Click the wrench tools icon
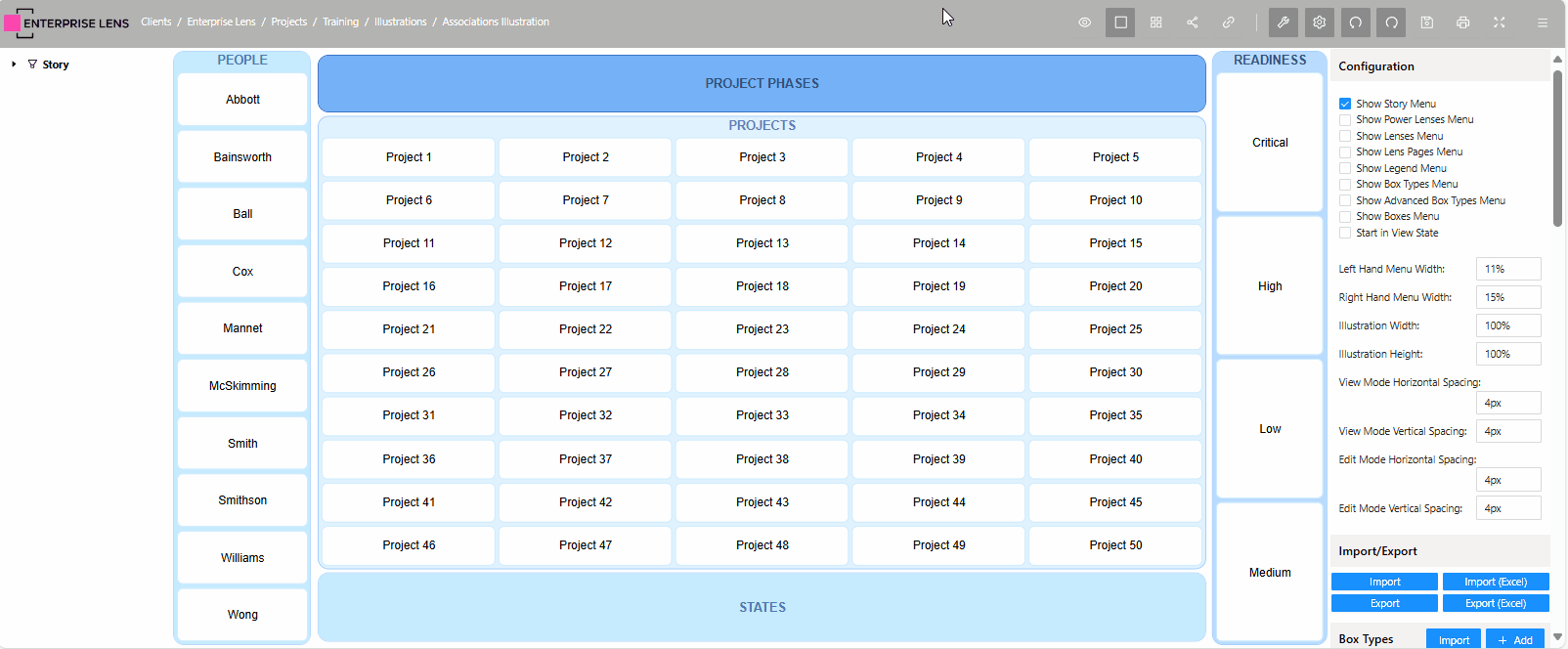 click(x=1284, y=22)
